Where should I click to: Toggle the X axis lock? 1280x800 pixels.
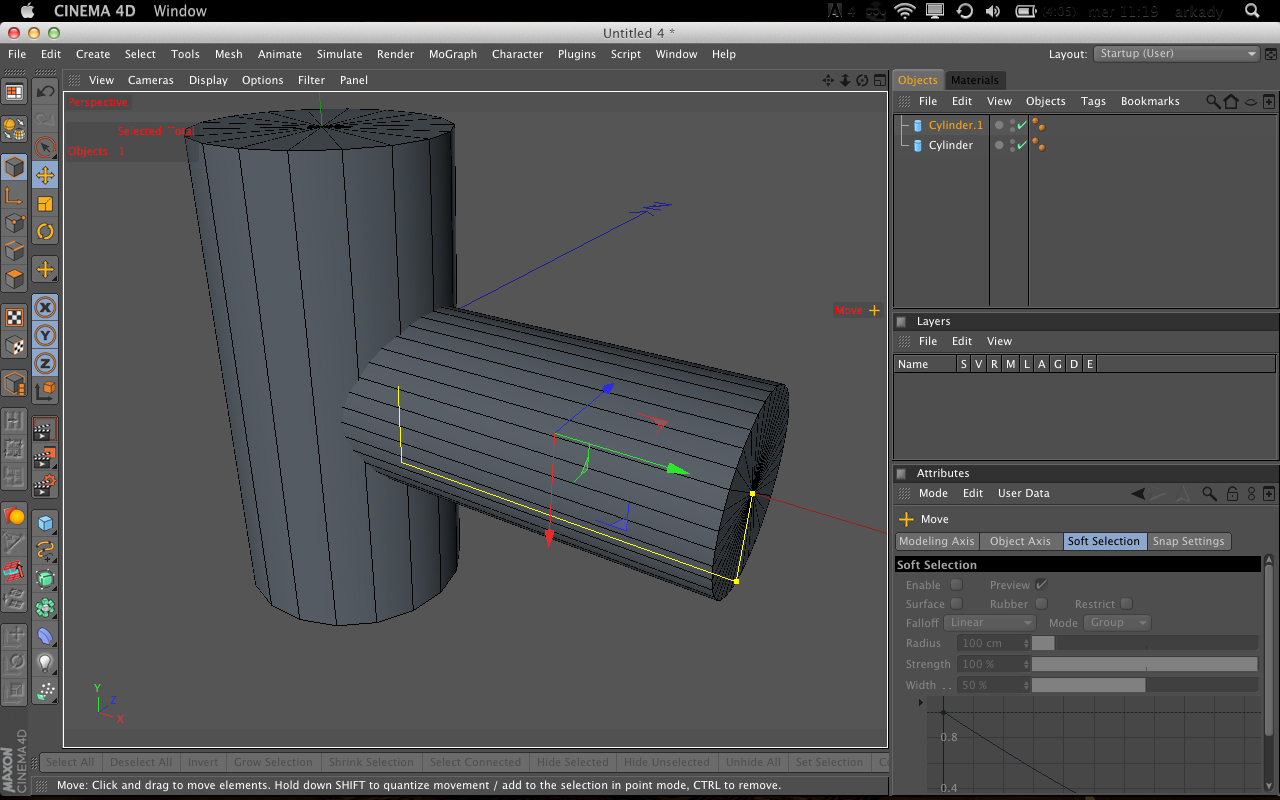point(45,308)
